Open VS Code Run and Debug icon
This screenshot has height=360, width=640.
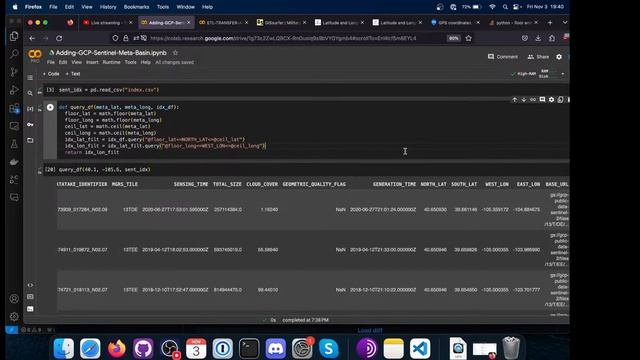(14, 90)
